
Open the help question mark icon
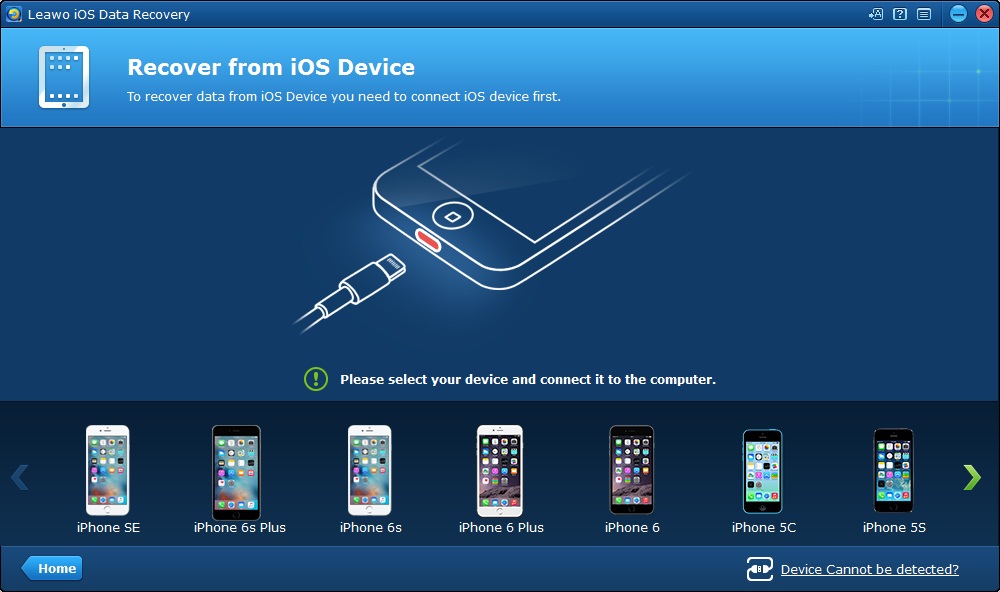pyautogui.click(x=900, y=14)
